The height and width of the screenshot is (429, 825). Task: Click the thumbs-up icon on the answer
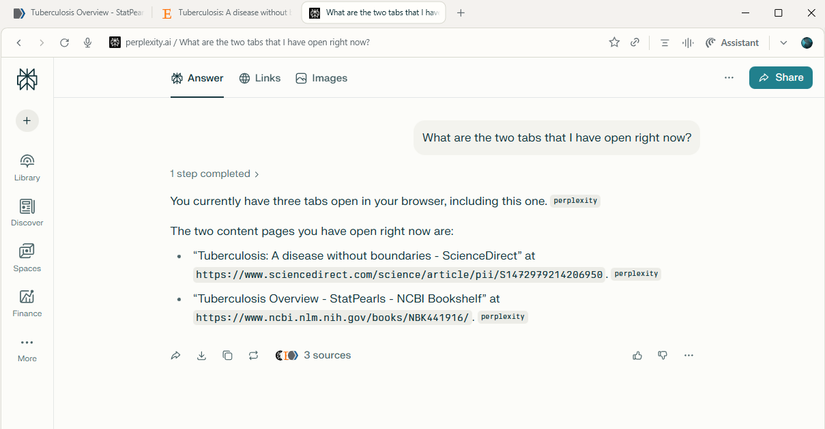tap(637, 355)
